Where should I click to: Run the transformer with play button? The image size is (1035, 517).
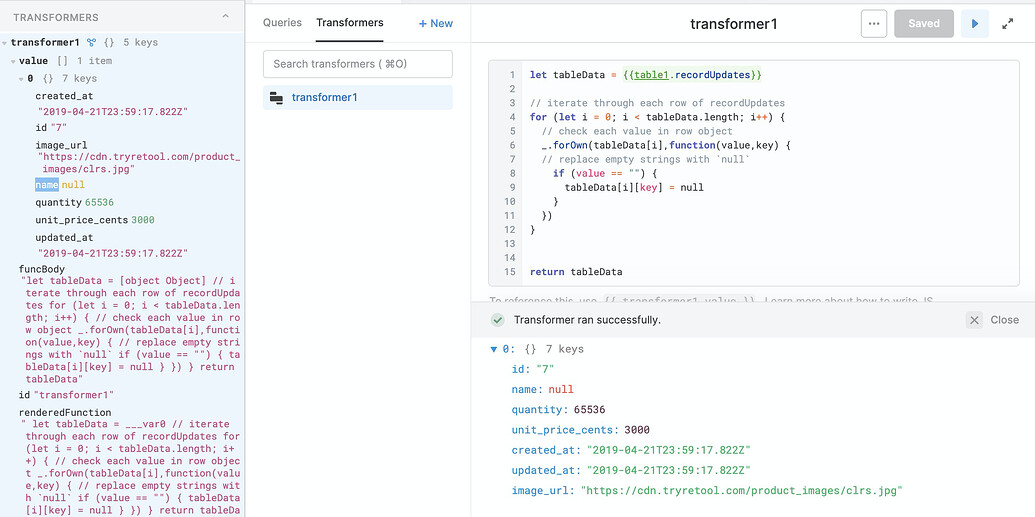pos(974,24)
